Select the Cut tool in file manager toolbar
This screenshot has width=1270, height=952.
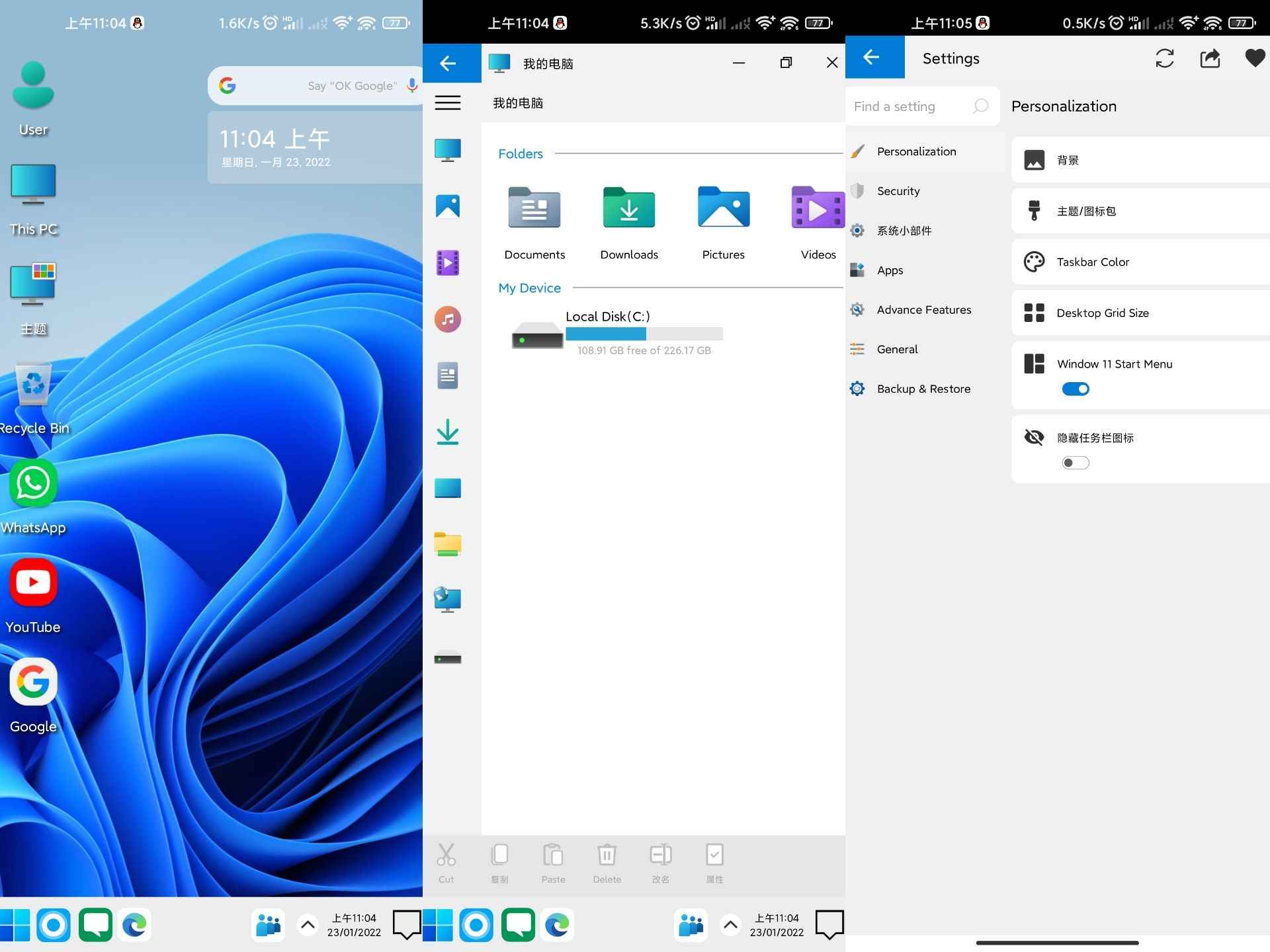click(446, 859)
